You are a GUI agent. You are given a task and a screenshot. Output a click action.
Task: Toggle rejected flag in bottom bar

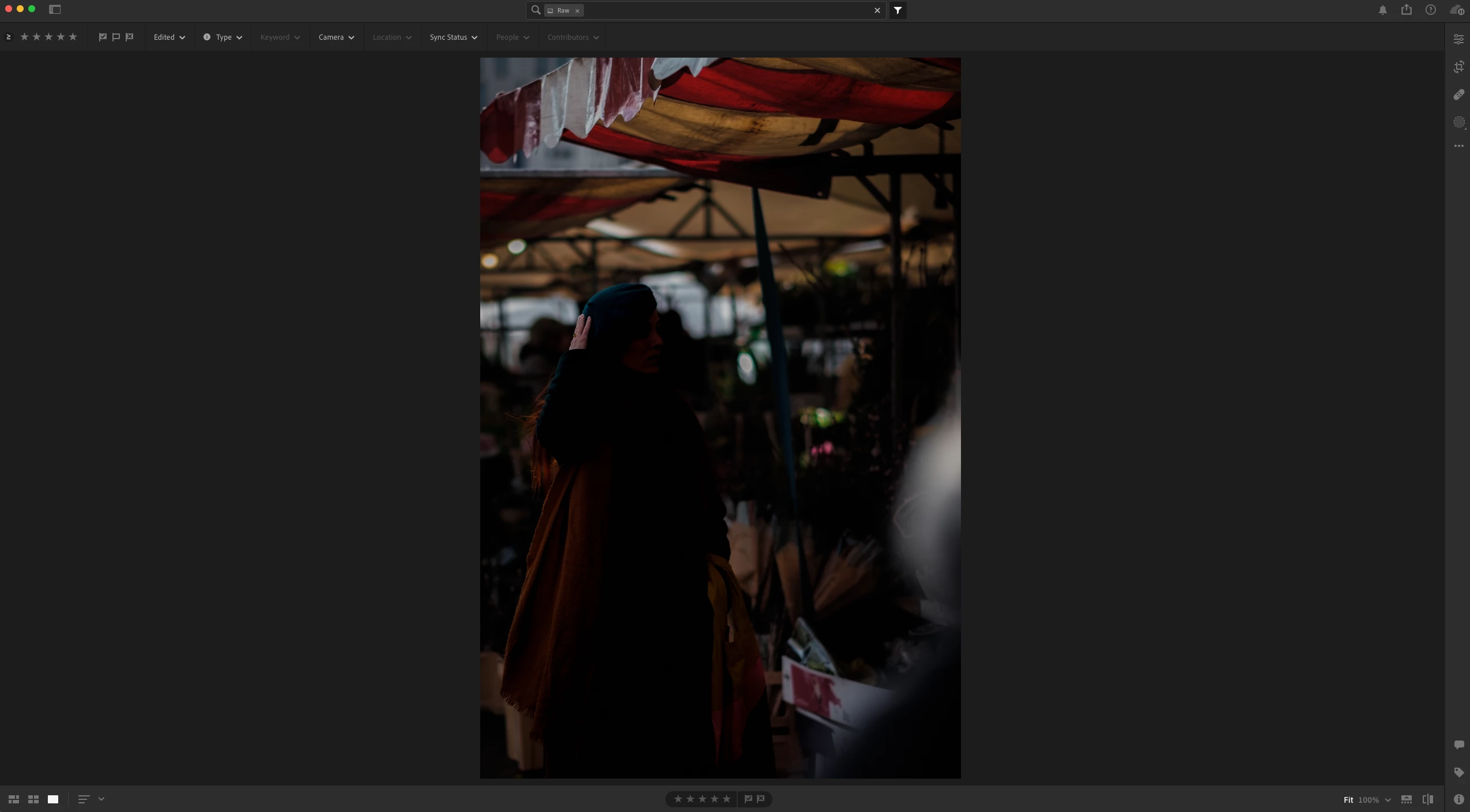[761, 799]
